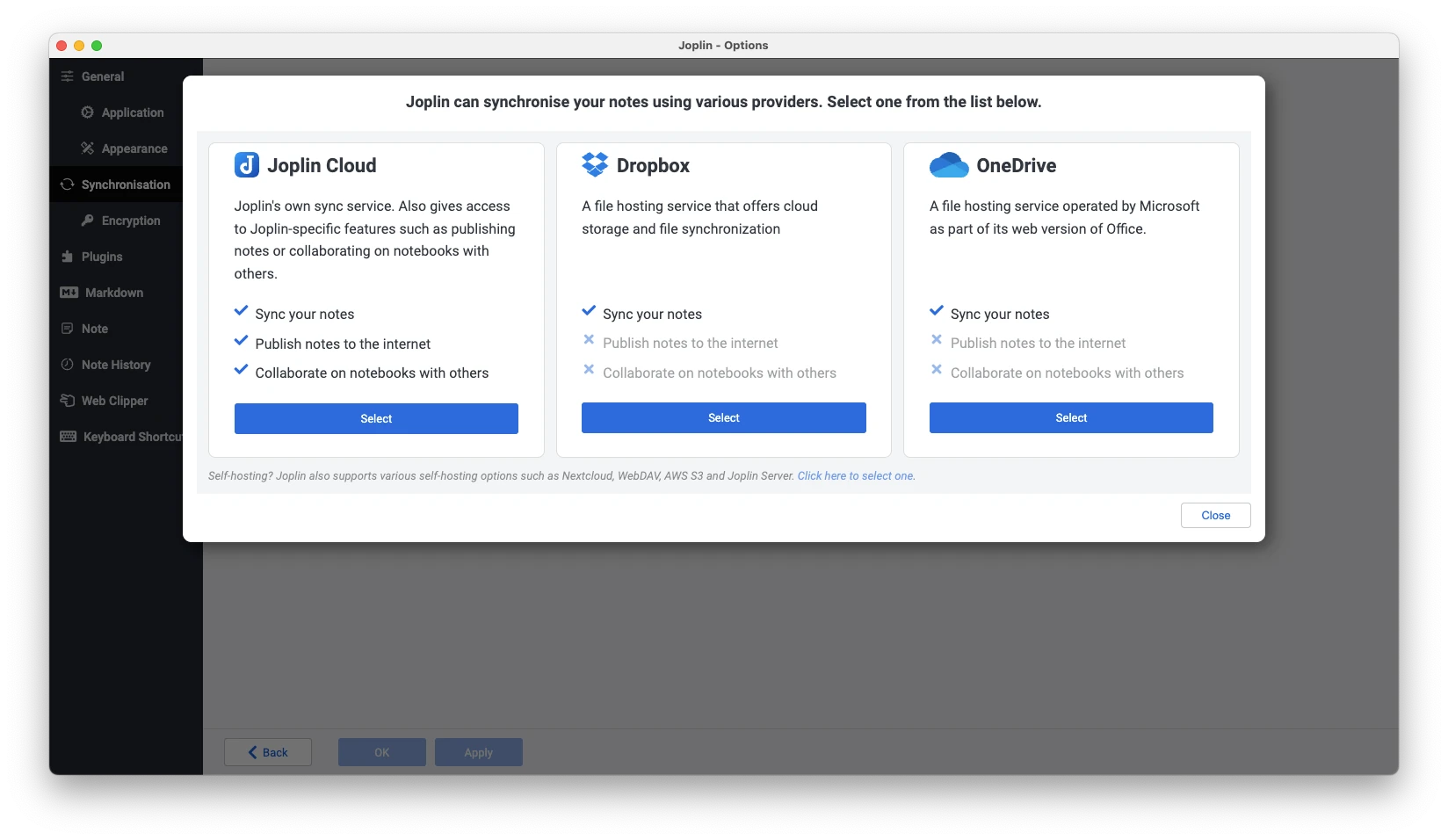Click Joplin Cloud's Collaborate checkmark
This screenshot has height=840, width=1448.
tap(241, 370)
